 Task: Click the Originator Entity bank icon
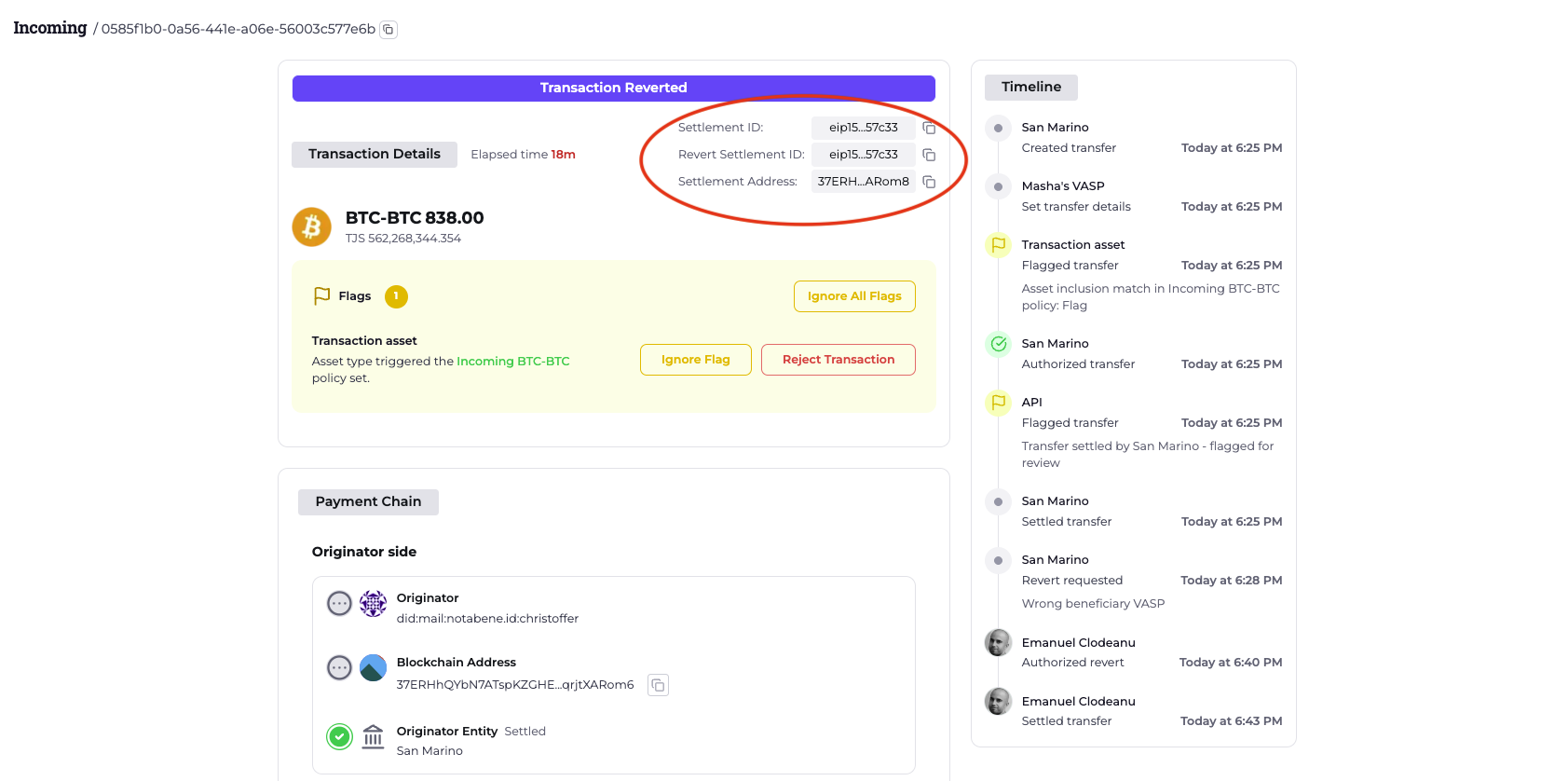tap(373, 737)
